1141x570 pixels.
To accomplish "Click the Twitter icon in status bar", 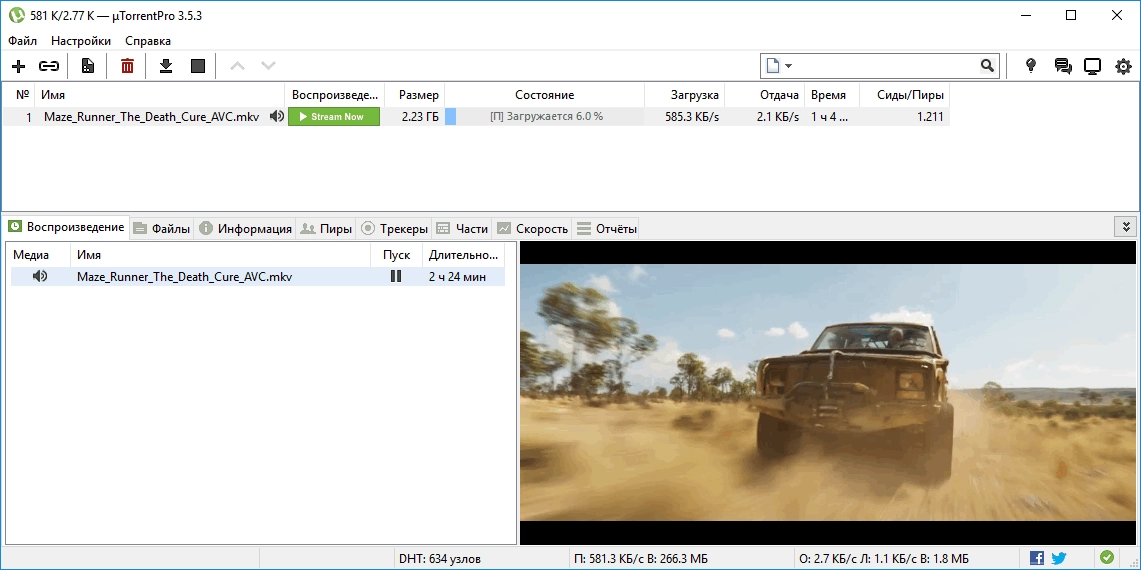I will 1059,559.
